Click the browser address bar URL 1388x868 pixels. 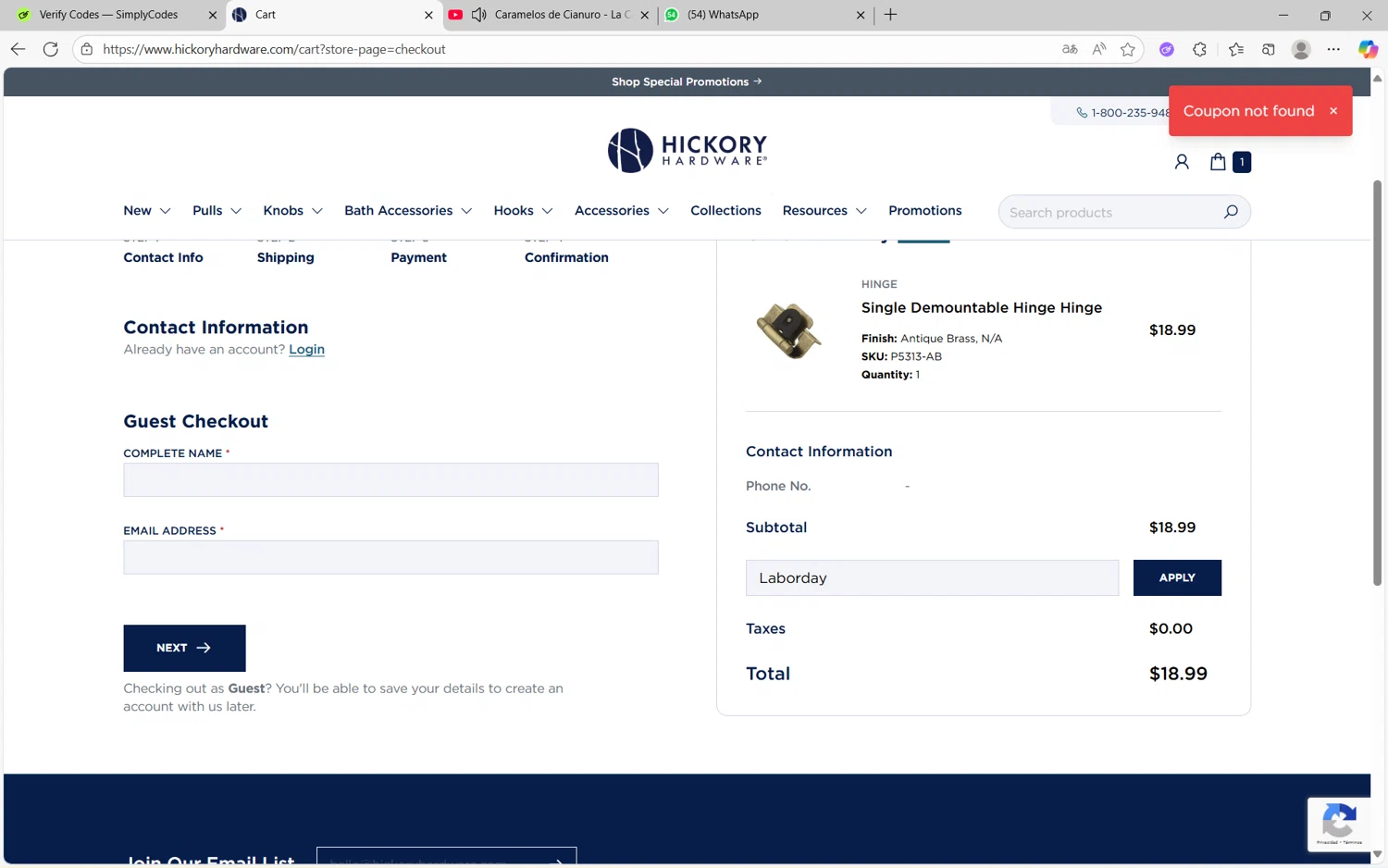pos(274,49)
